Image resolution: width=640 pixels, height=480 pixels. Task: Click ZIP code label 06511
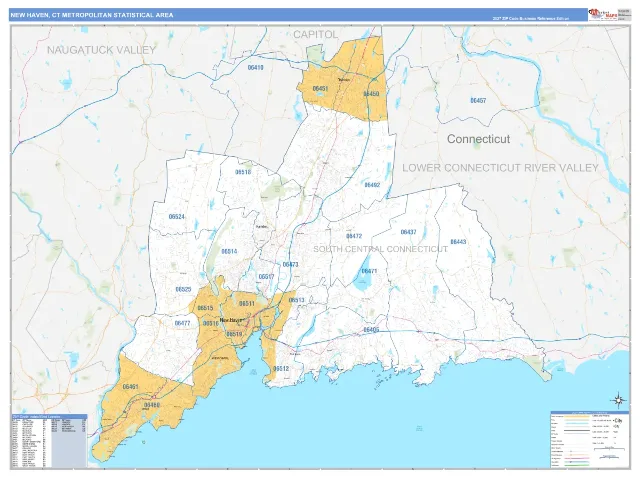(247, 304)
